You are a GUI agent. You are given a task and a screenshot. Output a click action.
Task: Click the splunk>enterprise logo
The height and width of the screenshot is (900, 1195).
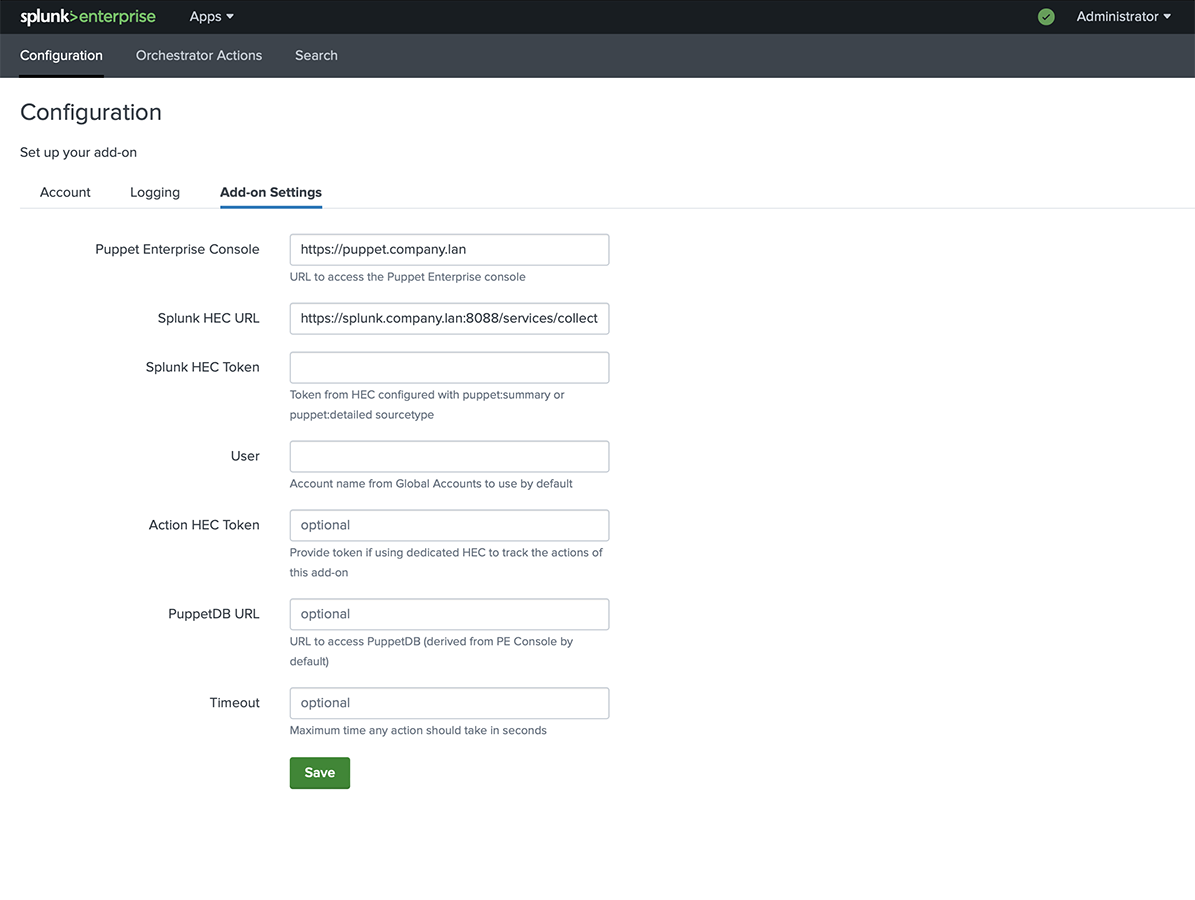(88, 17)
